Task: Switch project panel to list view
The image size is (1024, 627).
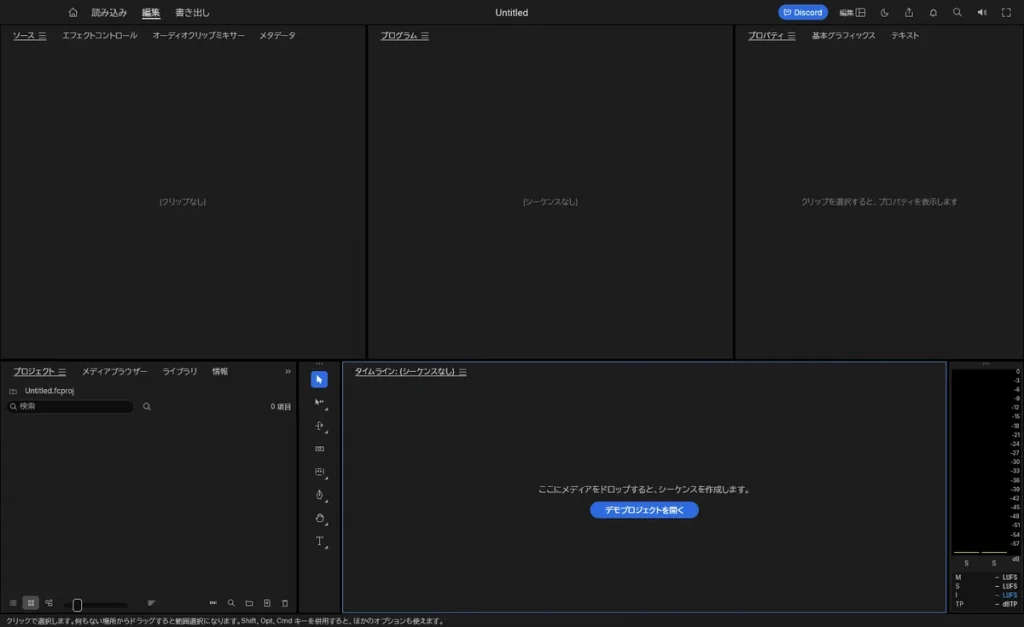Action: click(13, 603)
